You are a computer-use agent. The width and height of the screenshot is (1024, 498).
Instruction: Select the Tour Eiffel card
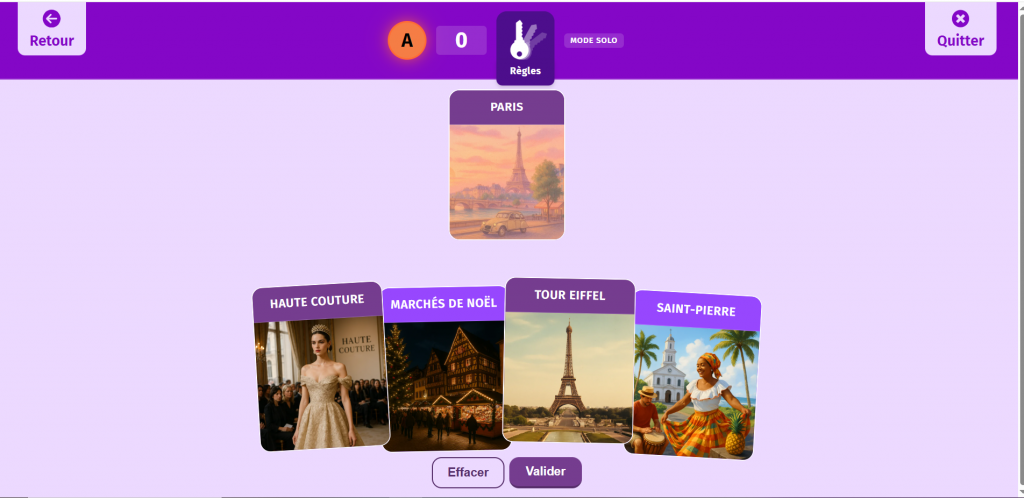[x=569, y=360]
